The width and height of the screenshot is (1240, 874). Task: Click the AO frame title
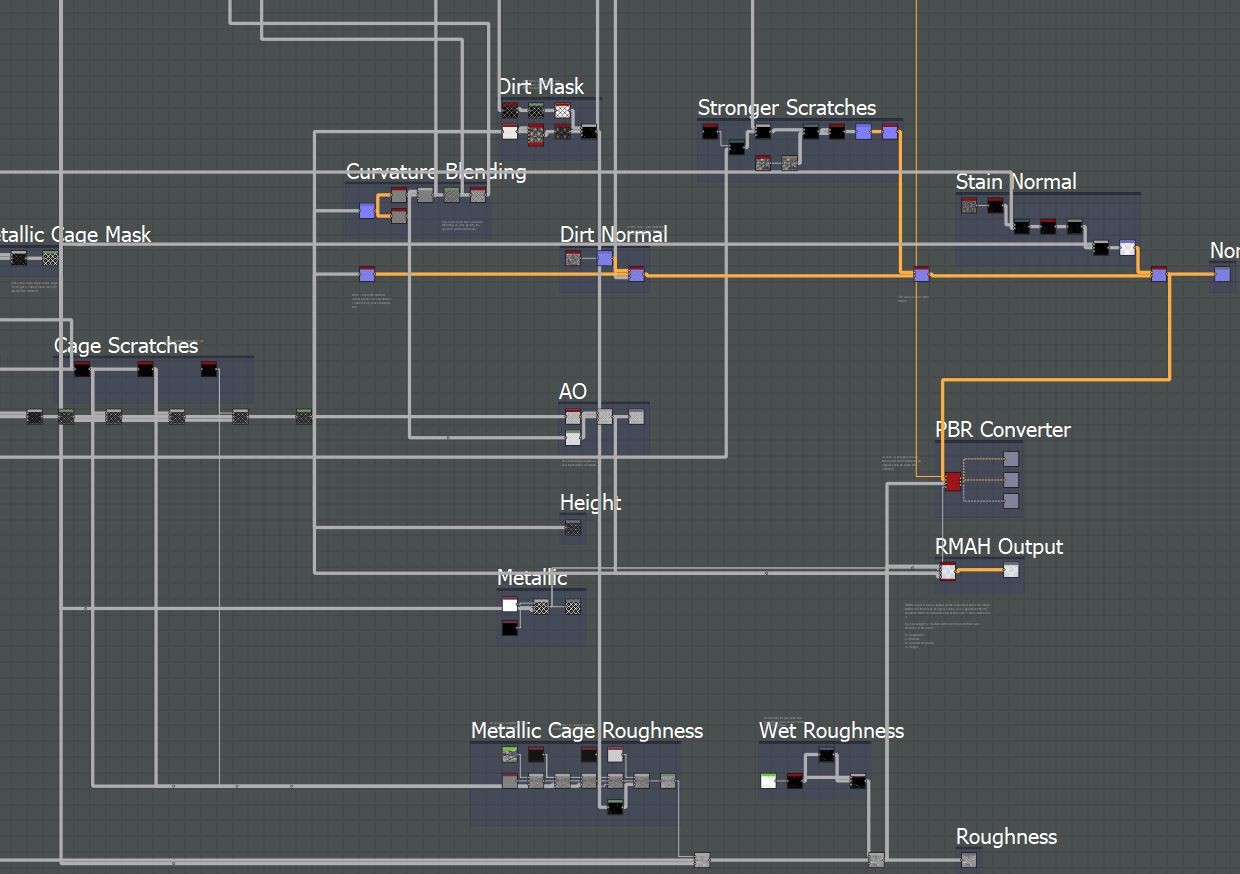[573, 392]
